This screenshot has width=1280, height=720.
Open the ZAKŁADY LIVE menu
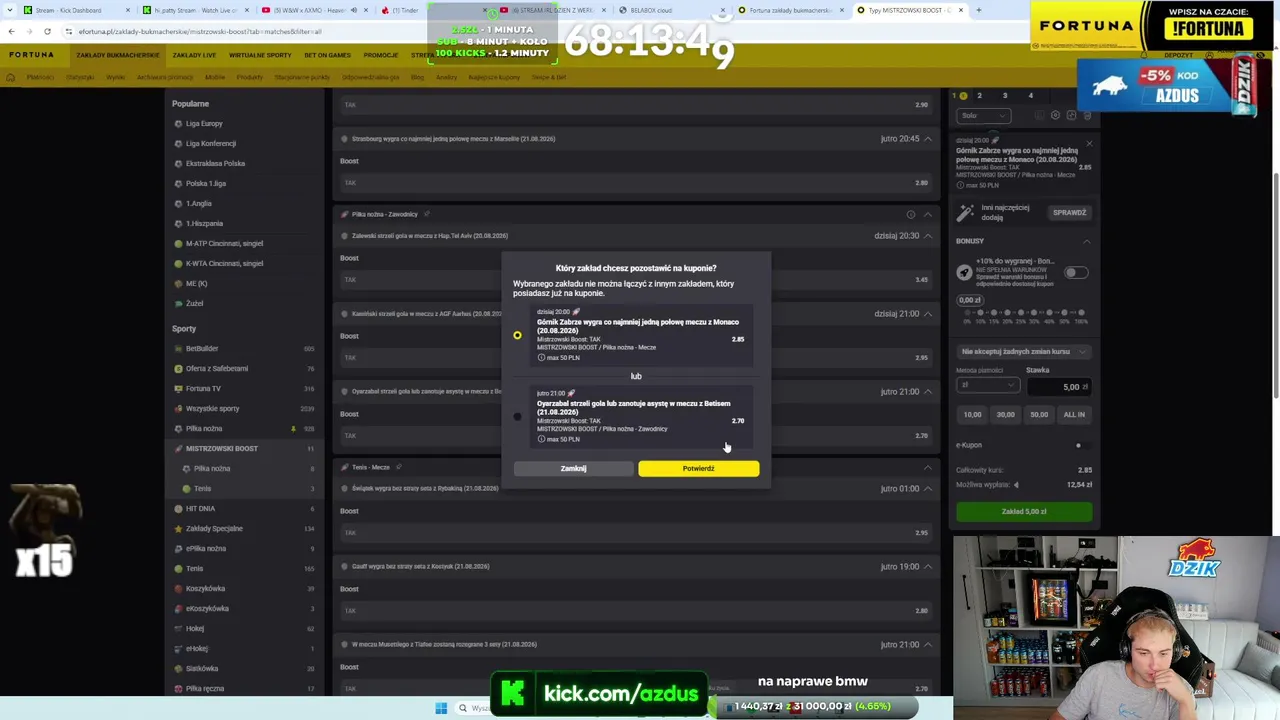[194, 55]
